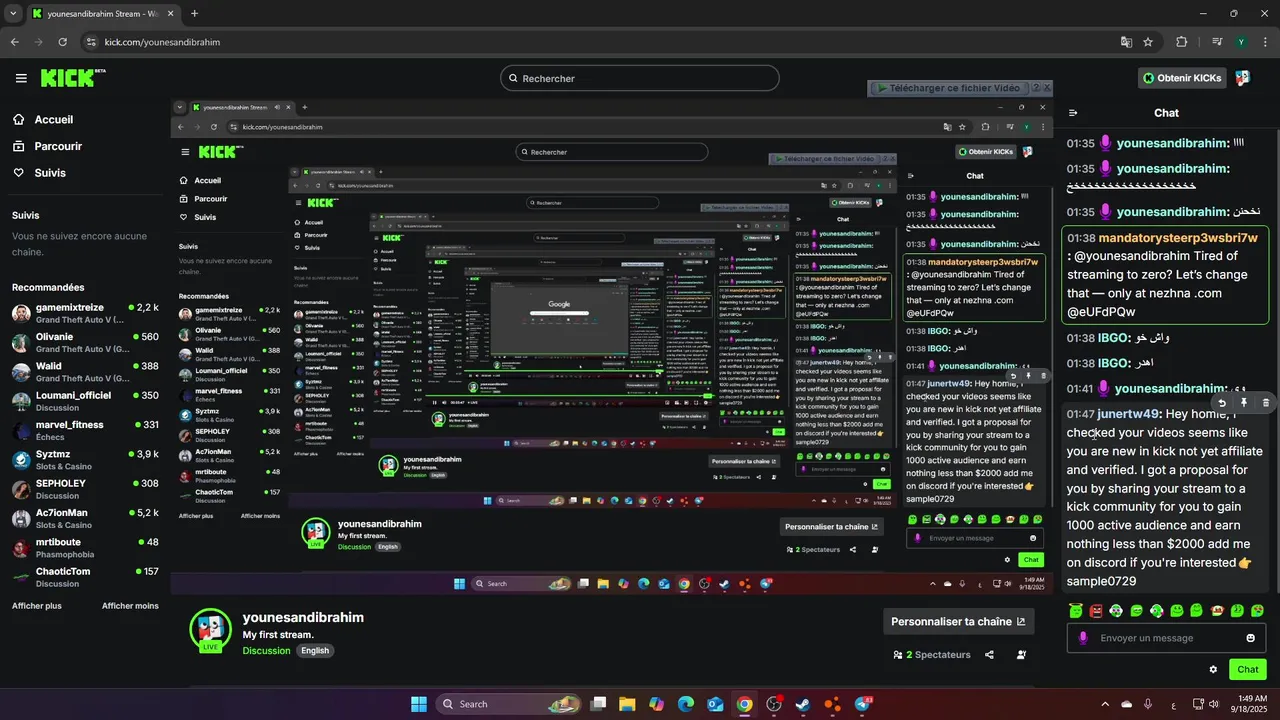Click the younesandibrahim live avatar
This screenshot has width=1280, height=720.
coord(210,630)
